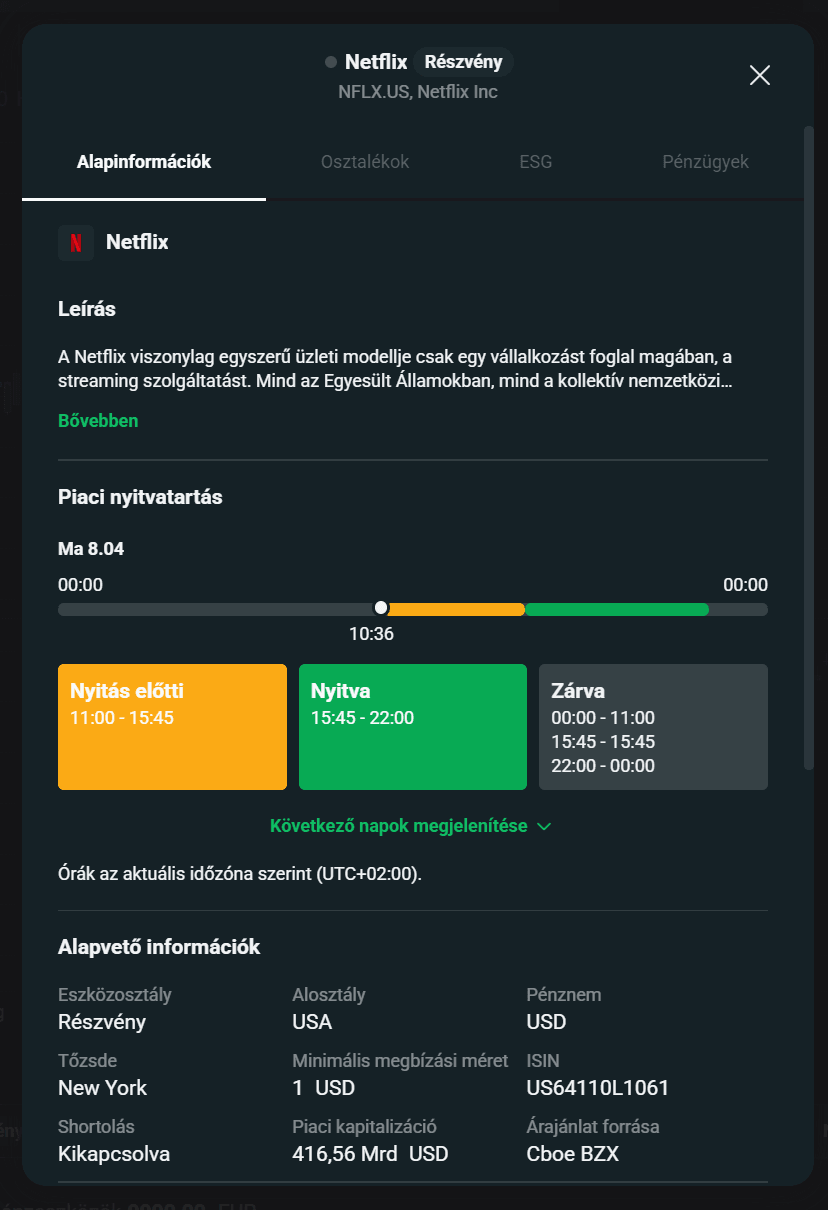Select the green 'Nyitva 15:45 - 22:00' card
The height and width of the screenshot is (1210, 828).
(412, 726)
